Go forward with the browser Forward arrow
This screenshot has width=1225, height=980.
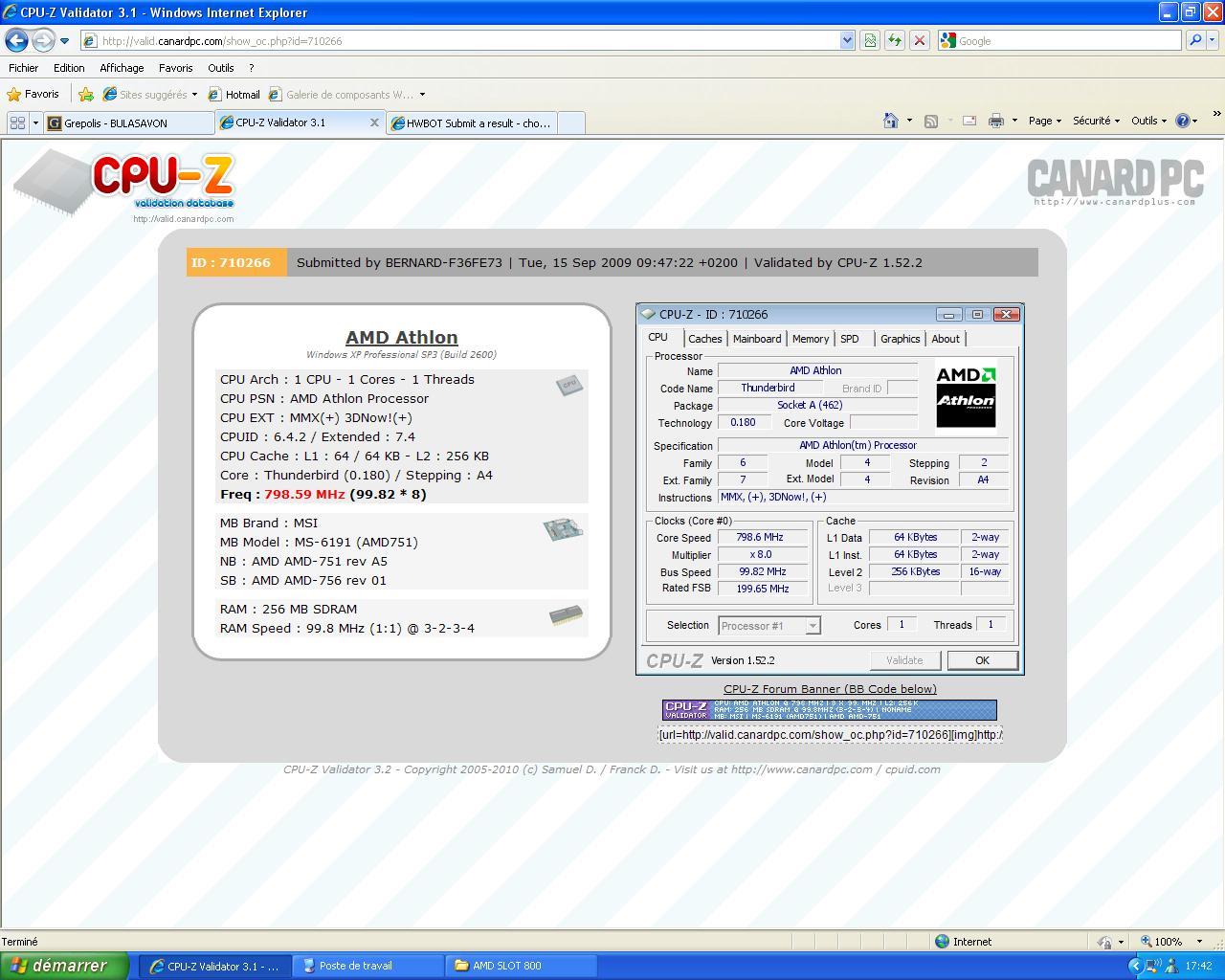coord(43,40)
